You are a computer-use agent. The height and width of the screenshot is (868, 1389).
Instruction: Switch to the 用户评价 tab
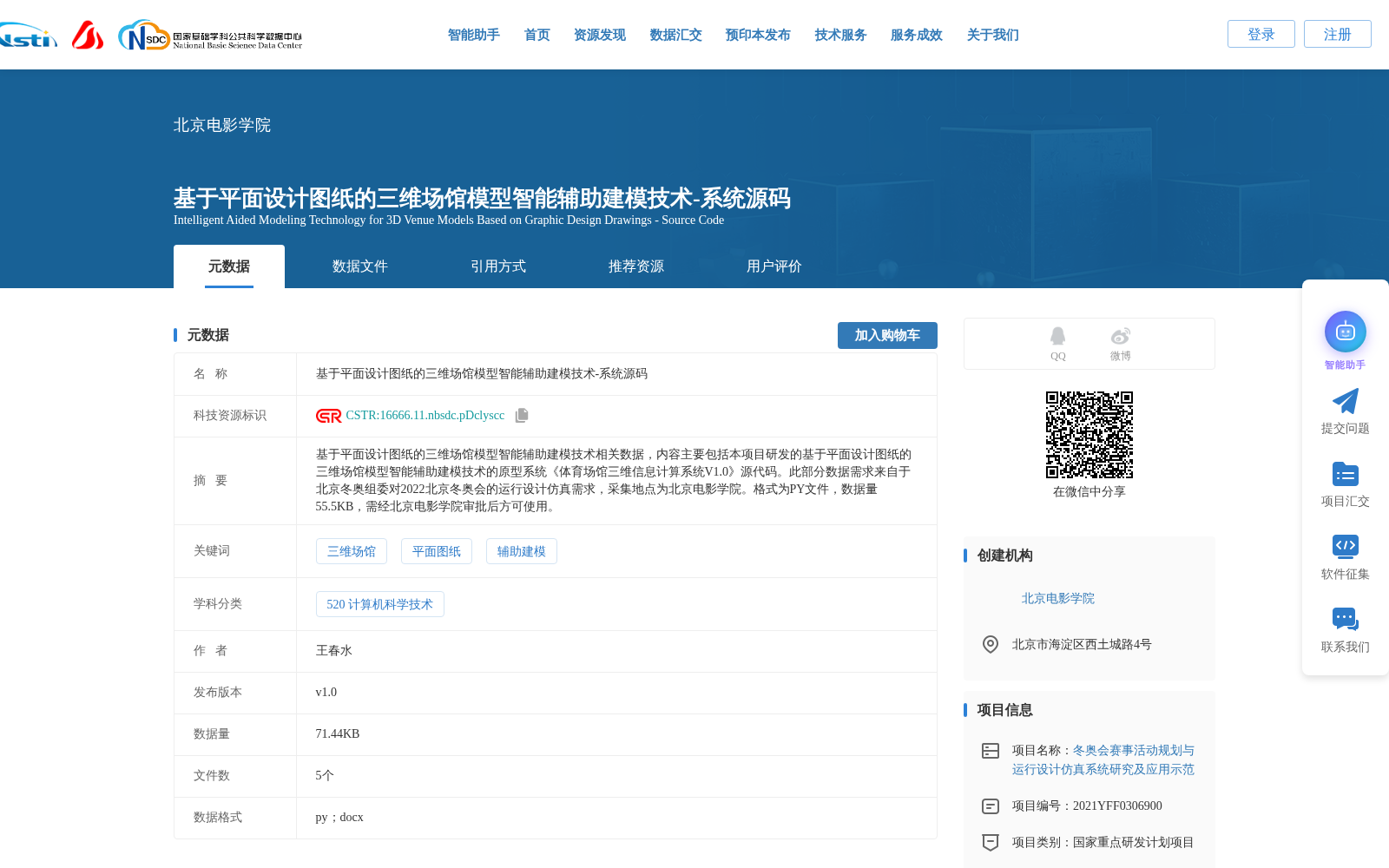point(774,266)
